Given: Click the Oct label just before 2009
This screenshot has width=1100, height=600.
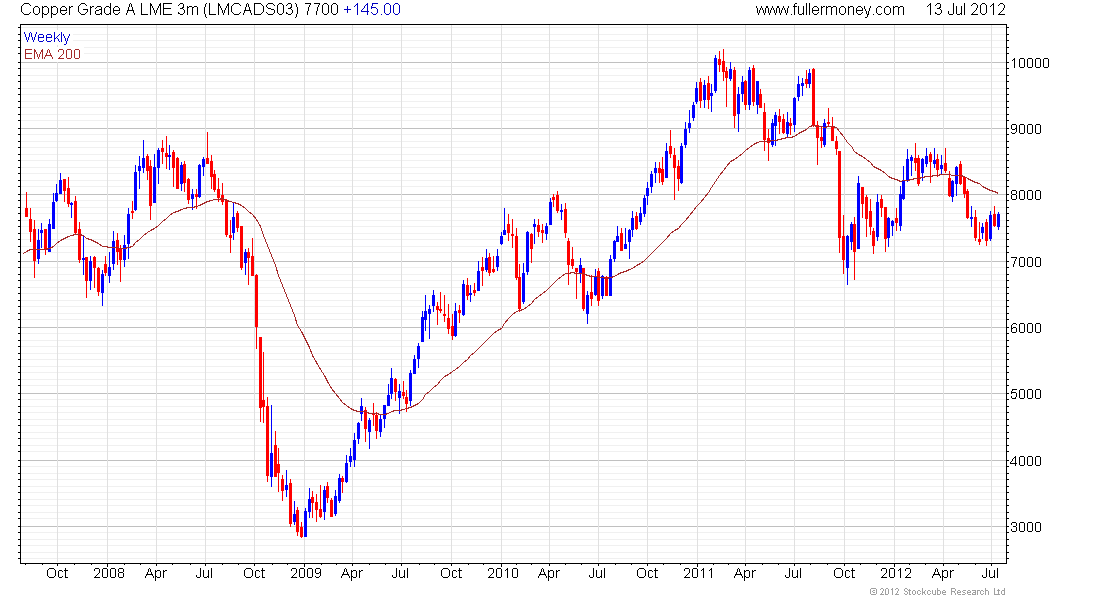Looking at the screenshot, I should [x=254, y=573].
